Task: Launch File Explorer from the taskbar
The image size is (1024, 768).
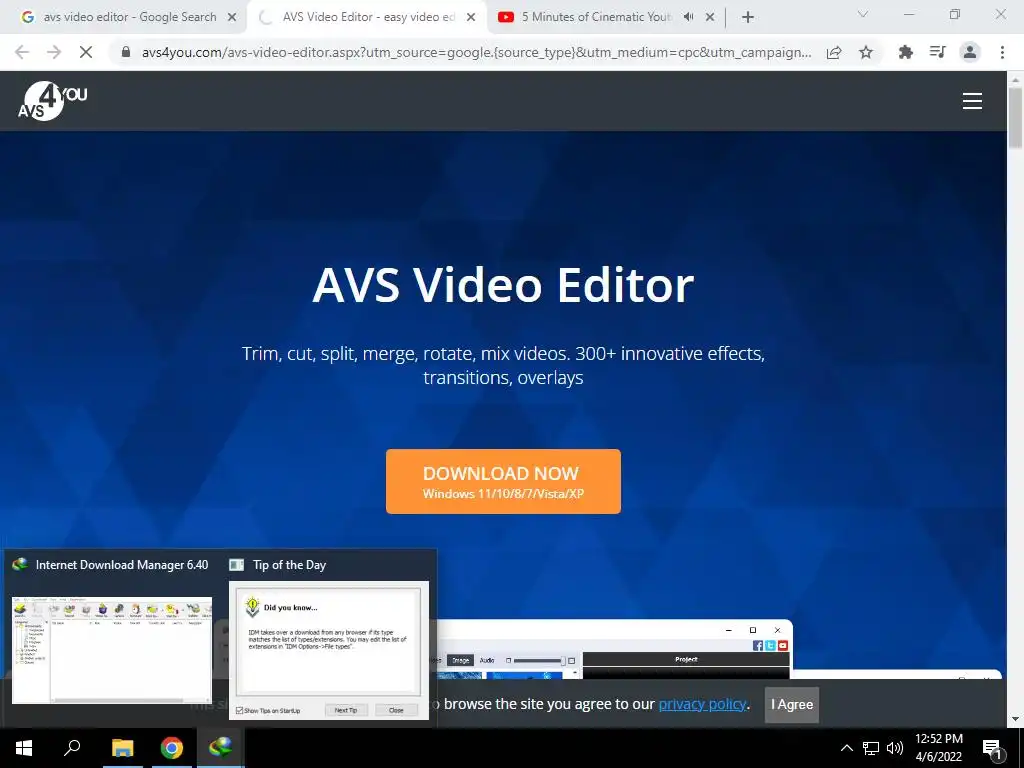Action: click(122, 748)
